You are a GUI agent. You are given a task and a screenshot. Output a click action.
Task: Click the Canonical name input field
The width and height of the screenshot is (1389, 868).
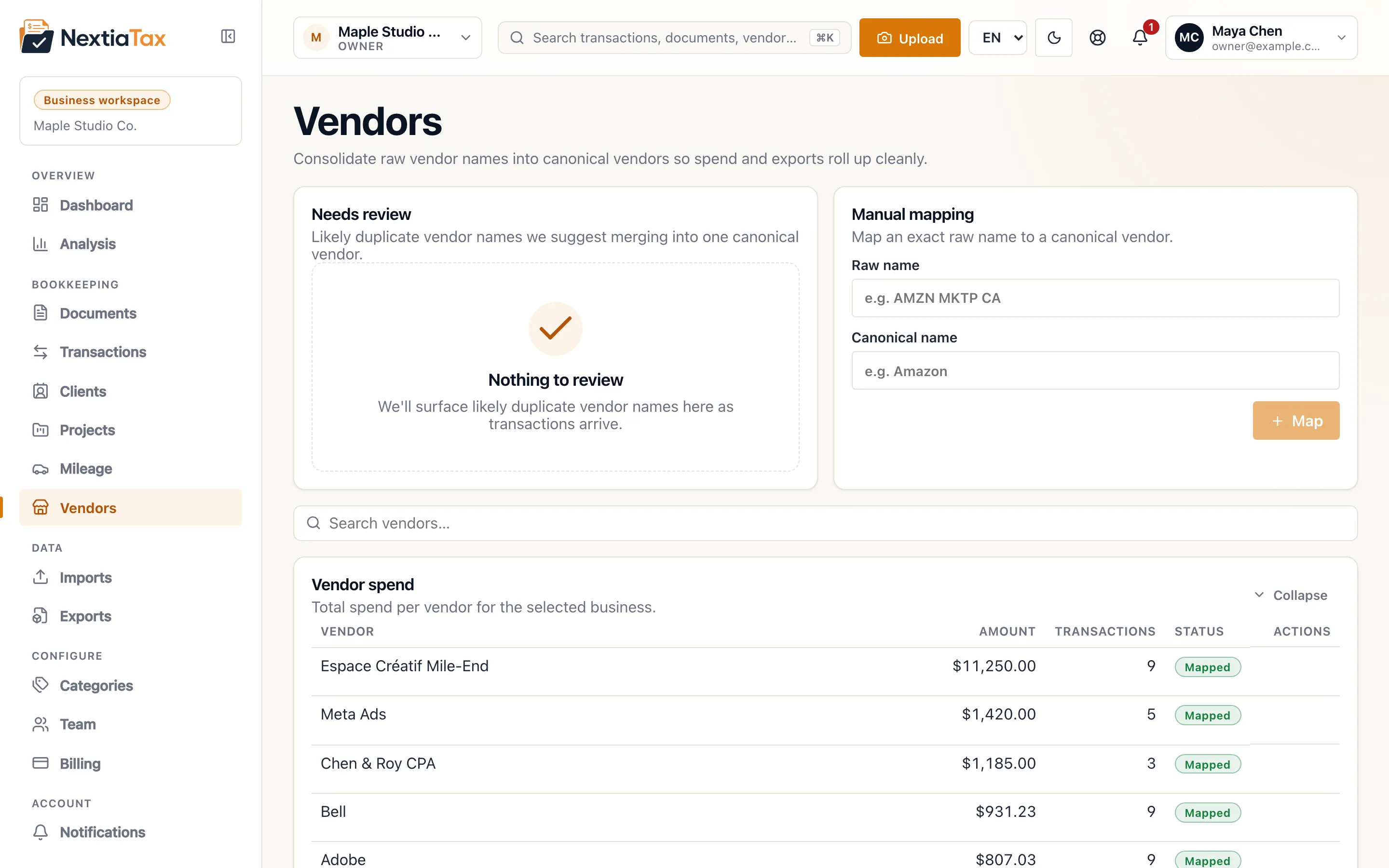click(1095, 371)
